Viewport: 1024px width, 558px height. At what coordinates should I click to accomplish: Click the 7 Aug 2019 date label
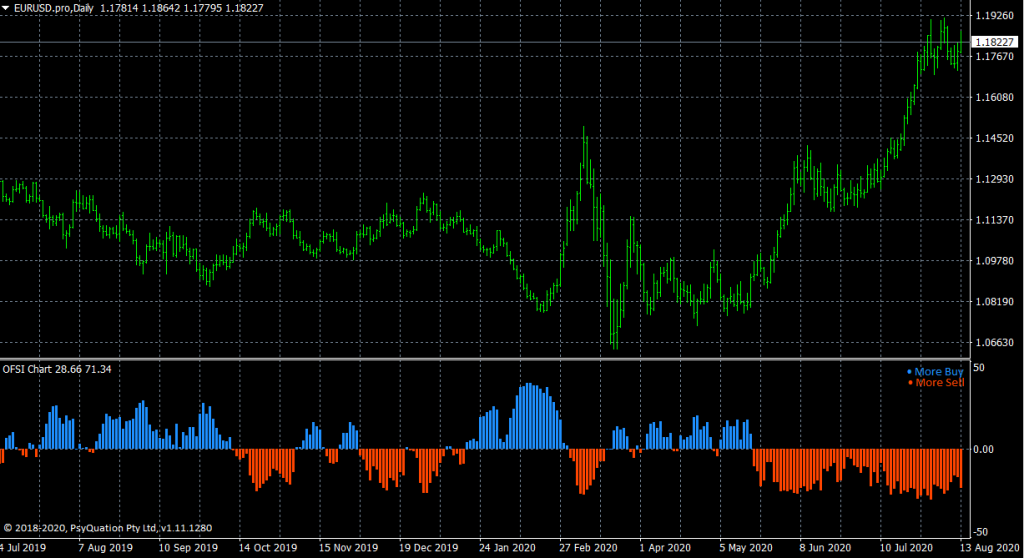[x=105, y=548]
